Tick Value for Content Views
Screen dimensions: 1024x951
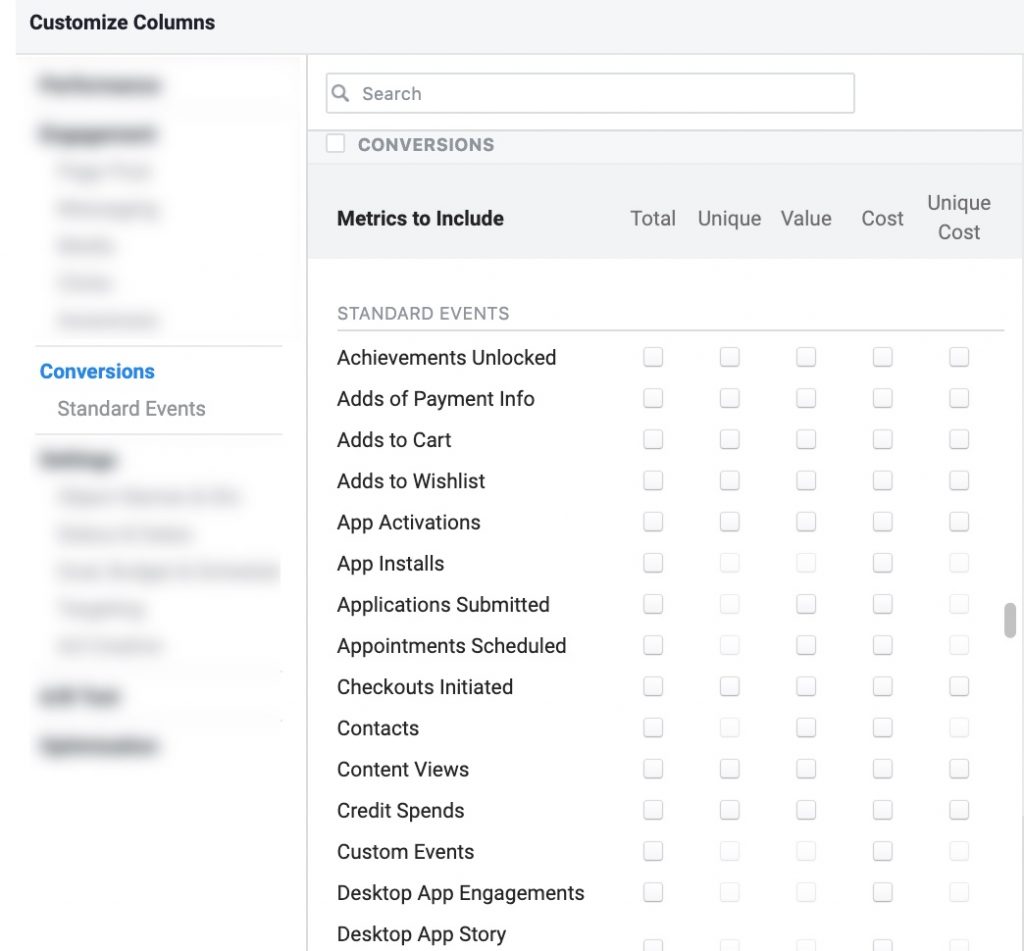click(806, 768)
